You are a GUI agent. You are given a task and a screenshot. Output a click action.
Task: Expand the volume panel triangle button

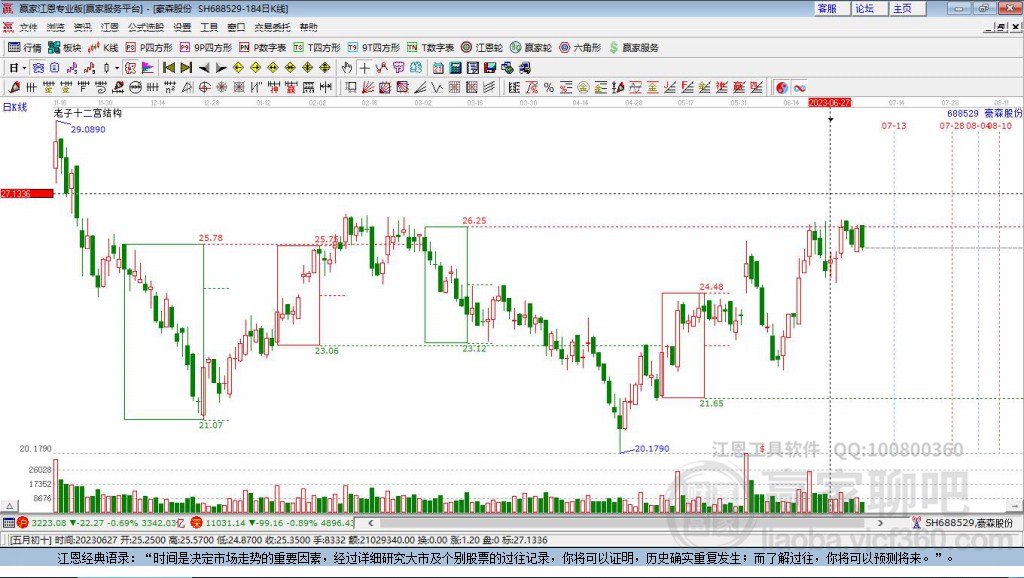[10, 506]
